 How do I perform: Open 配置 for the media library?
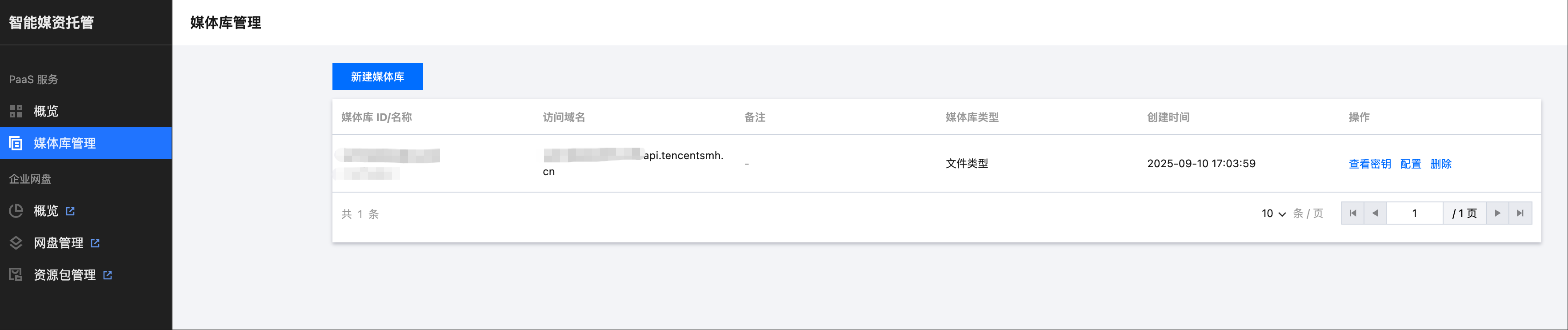[1410, 164]
